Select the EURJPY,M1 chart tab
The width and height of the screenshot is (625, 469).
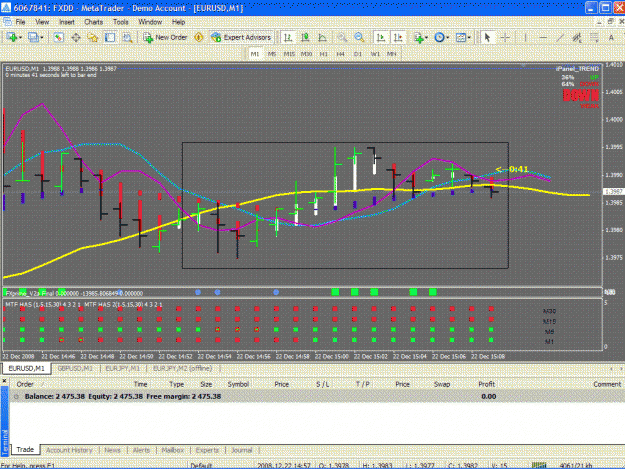pyautogui.click(x=123, y=368)
